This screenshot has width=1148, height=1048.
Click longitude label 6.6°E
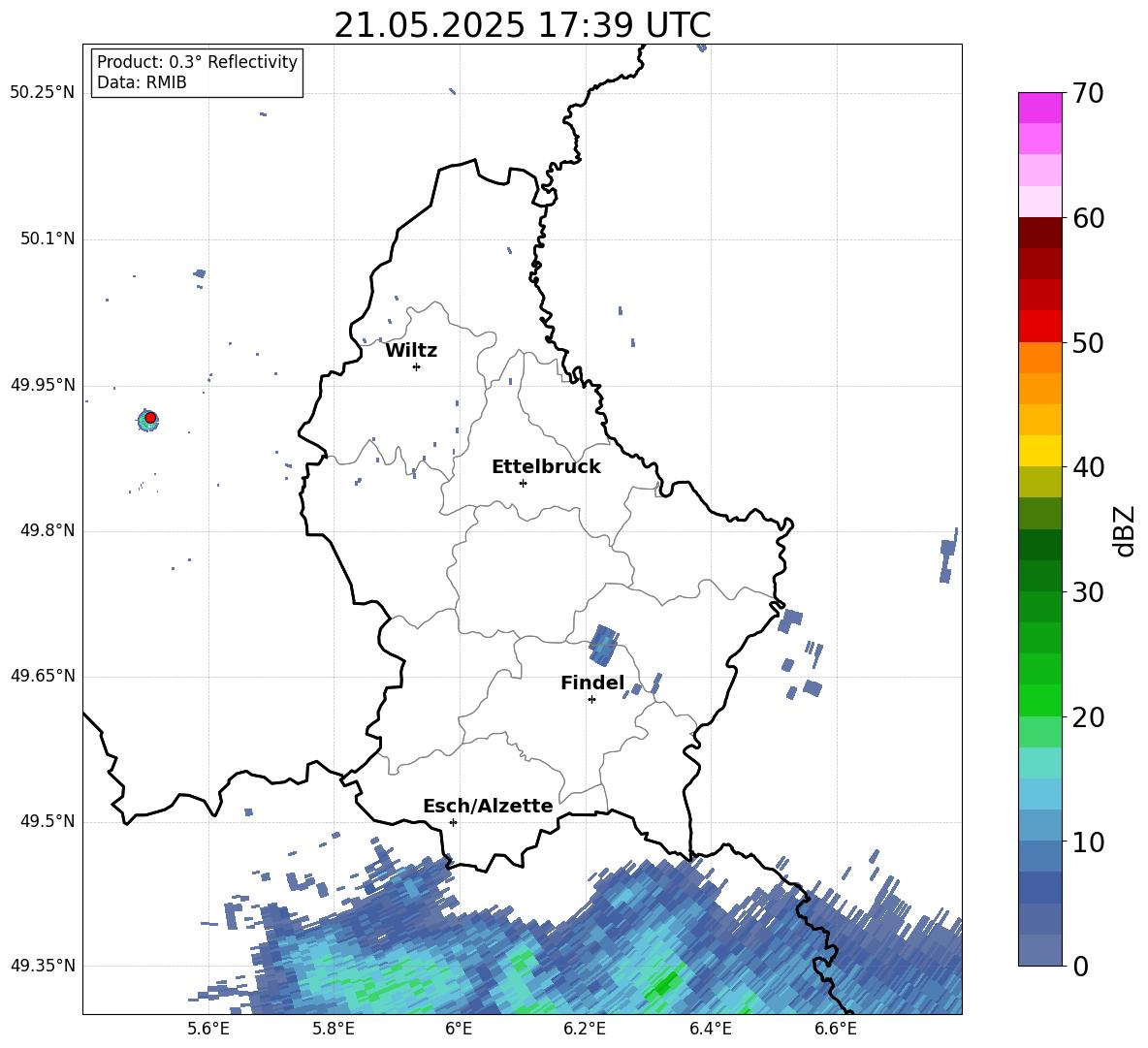point(836,1029)
